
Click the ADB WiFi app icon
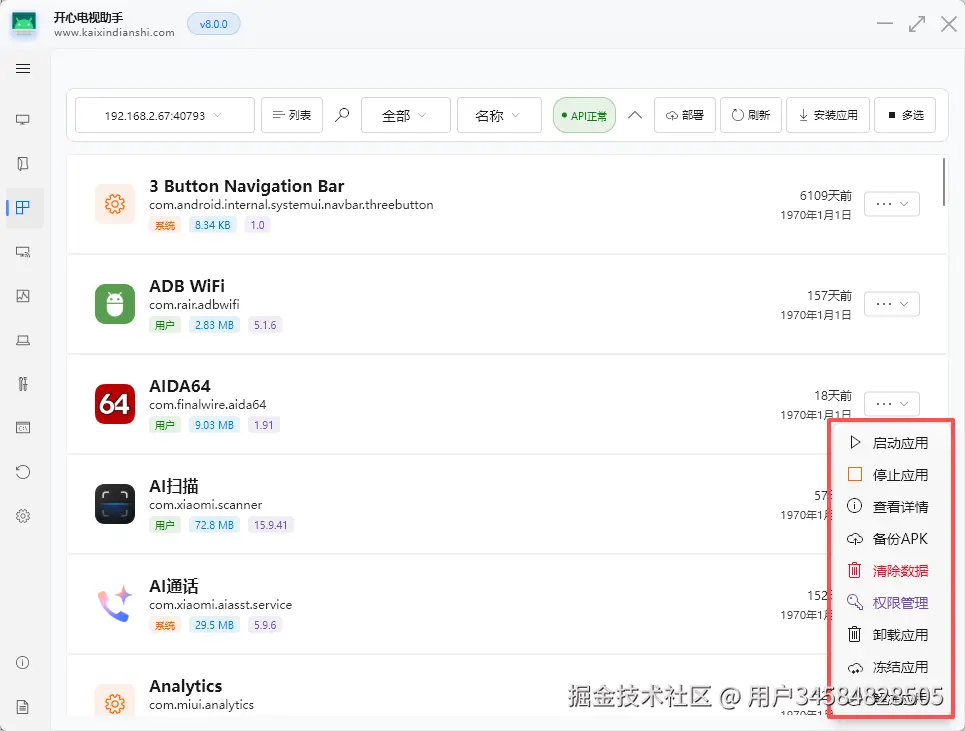click(x=115, y=304)
